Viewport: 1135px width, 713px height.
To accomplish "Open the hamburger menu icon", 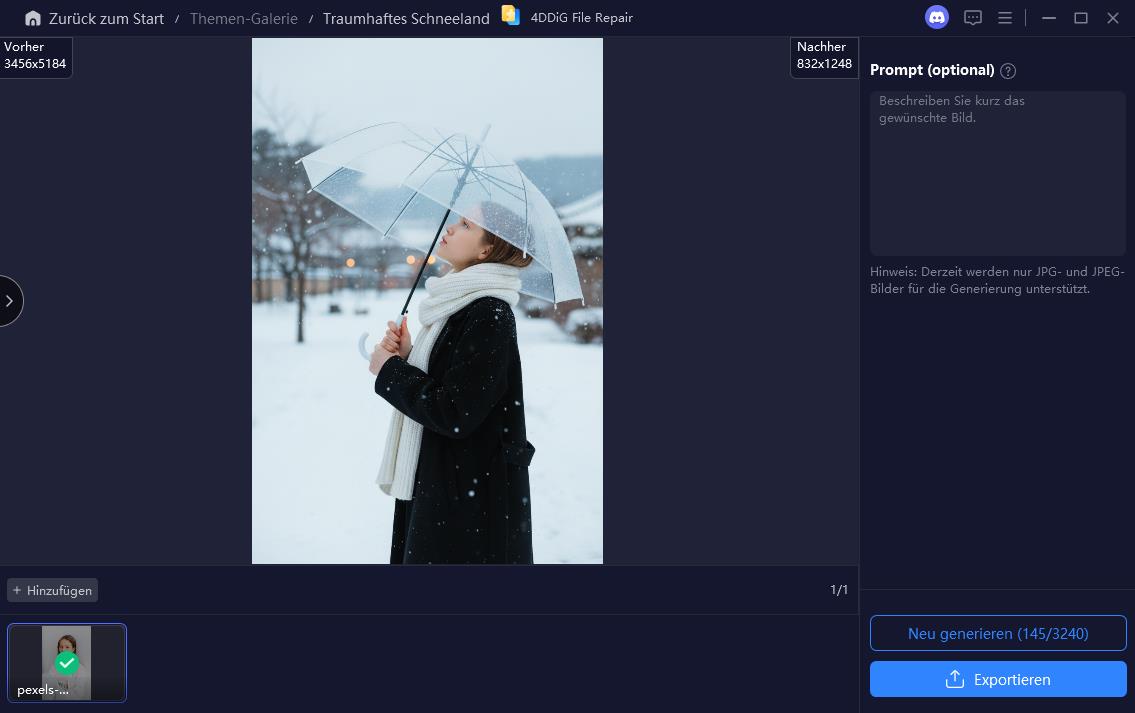I will 1004,17.
